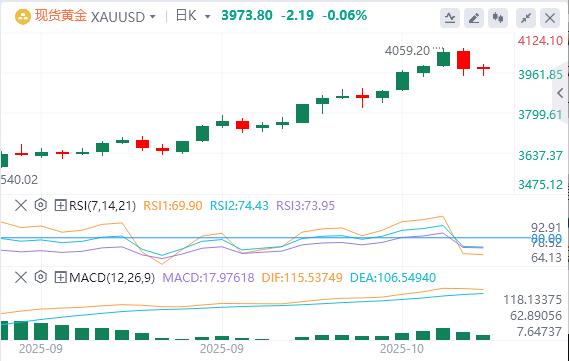Open the 日K timeframe dropdown
Viewport: 569px width, 361px height.
(208, 17)
